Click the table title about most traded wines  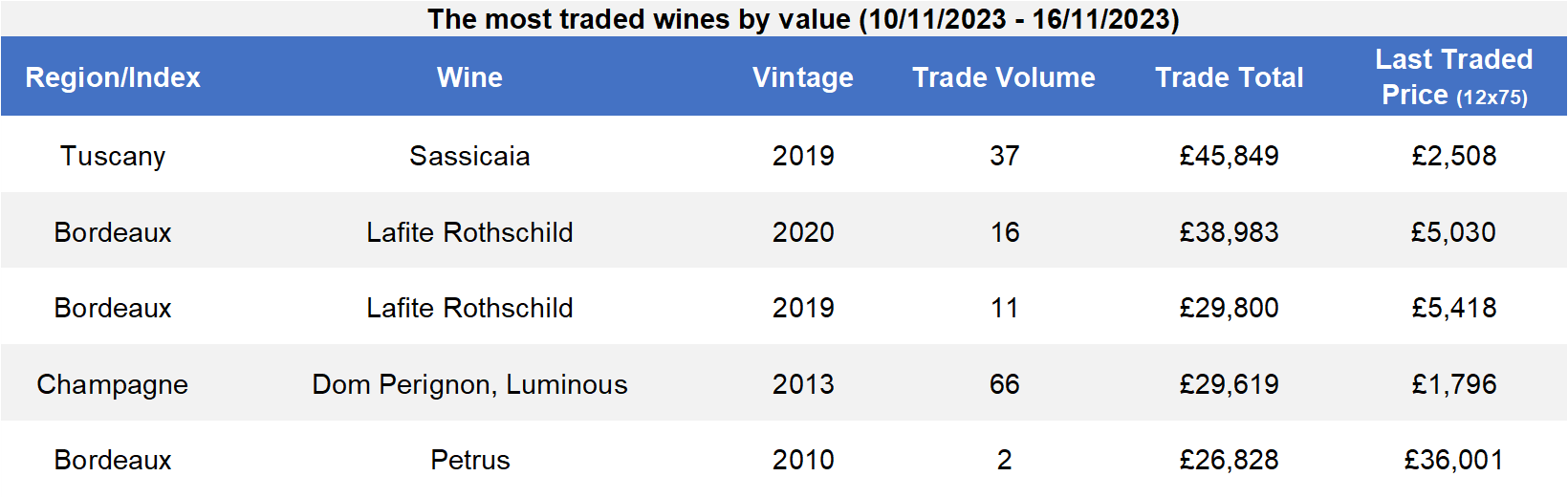803,19
